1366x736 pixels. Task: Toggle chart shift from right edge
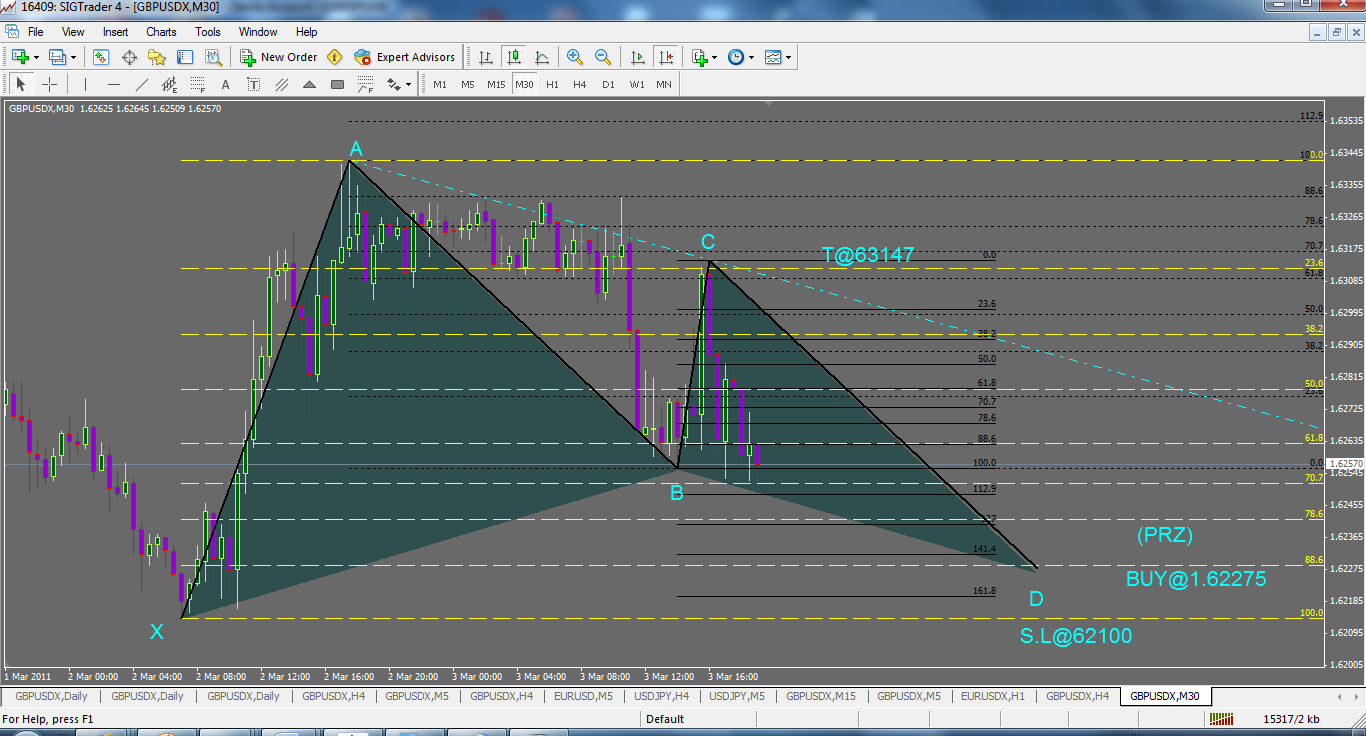click(x=665, y=57)
